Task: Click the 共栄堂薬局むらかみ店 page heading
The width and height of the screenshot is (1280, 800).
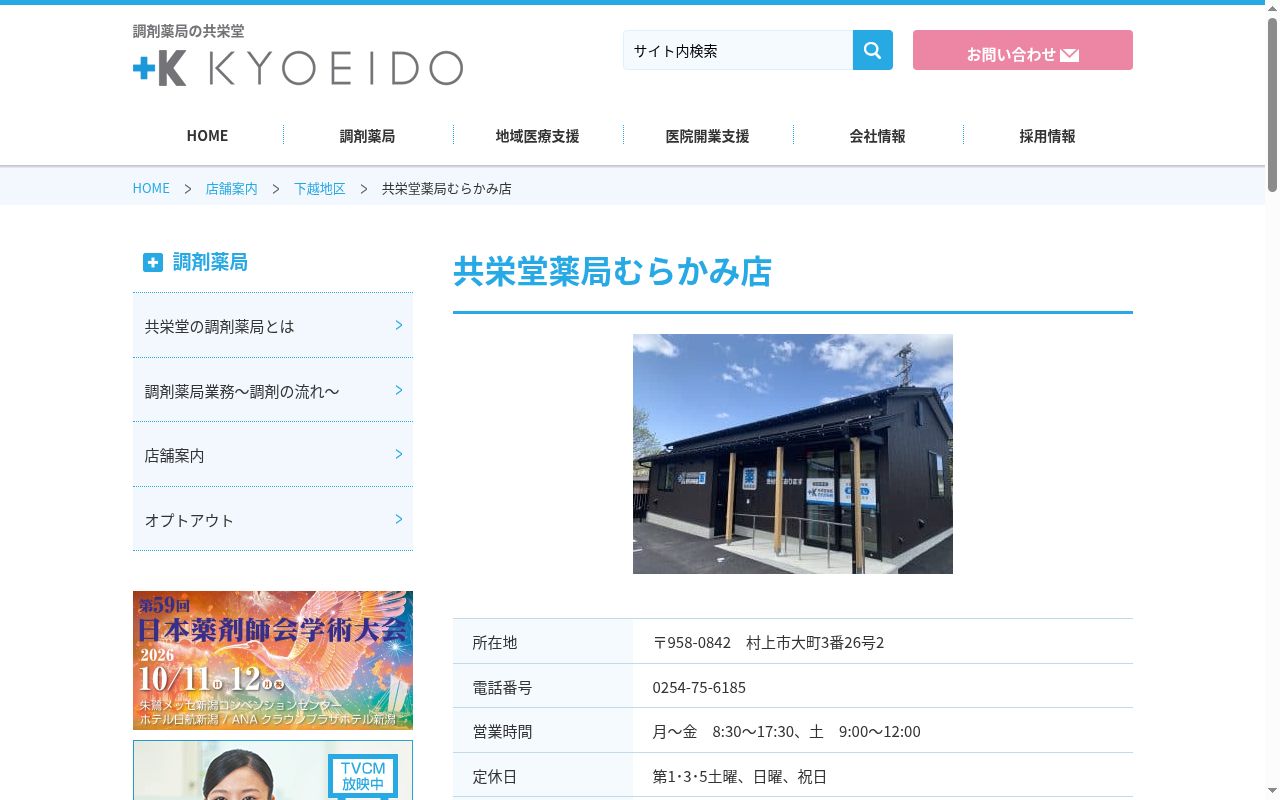Action: coord(612,271)
